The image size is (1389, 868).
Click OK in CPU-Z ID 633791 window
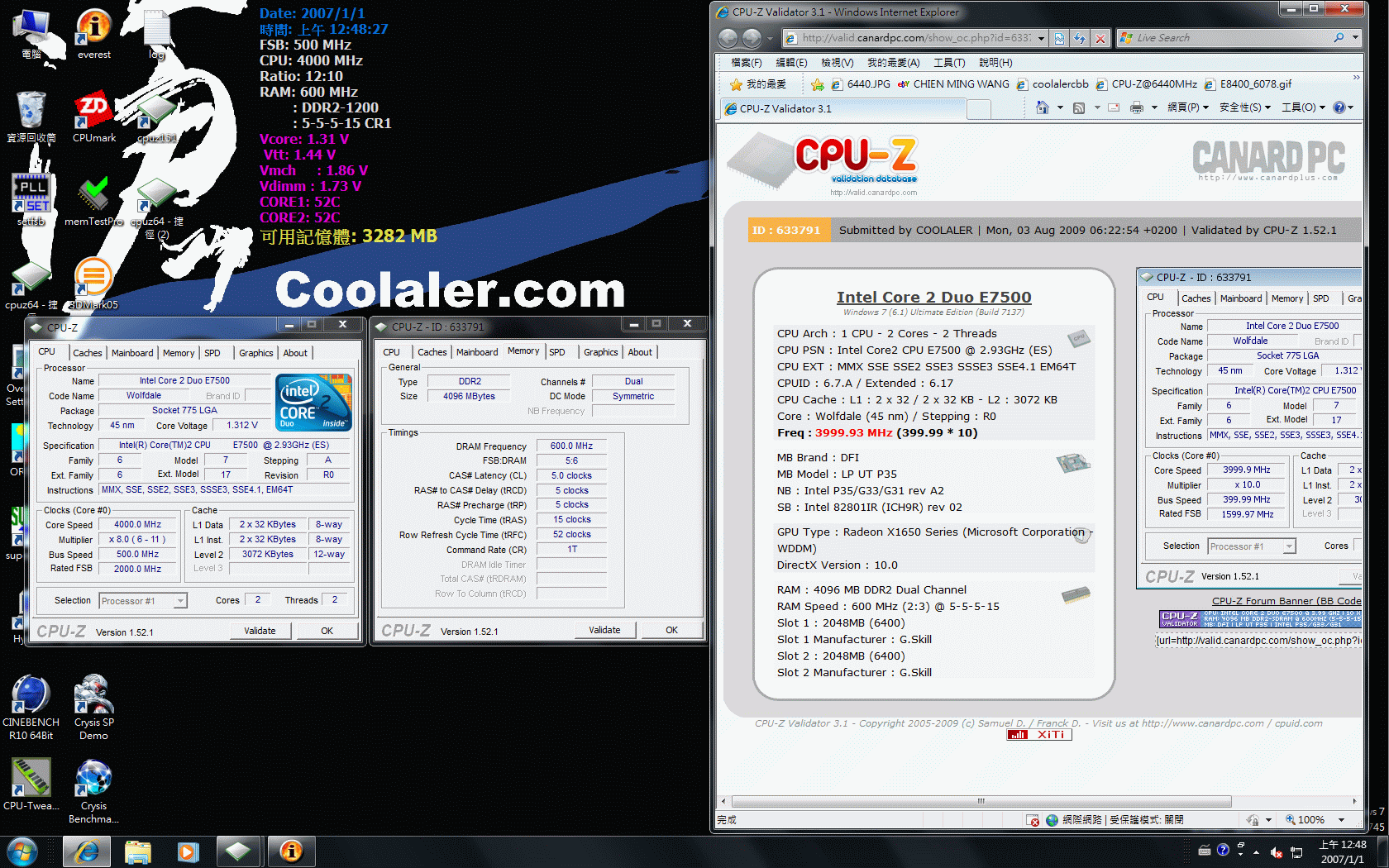(x=671, y=630)
